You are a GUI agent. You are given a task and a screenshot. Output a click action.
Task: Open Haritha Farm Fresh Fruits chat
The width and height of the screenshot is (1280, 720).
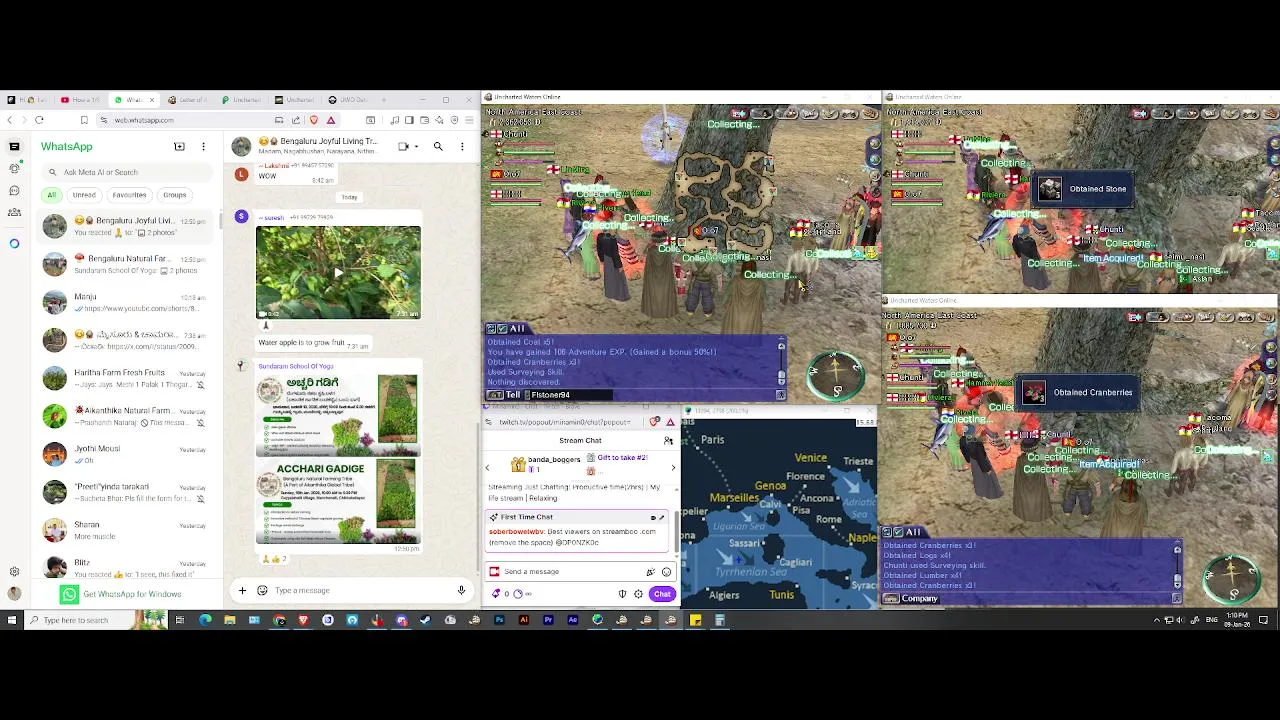(126, 378)
